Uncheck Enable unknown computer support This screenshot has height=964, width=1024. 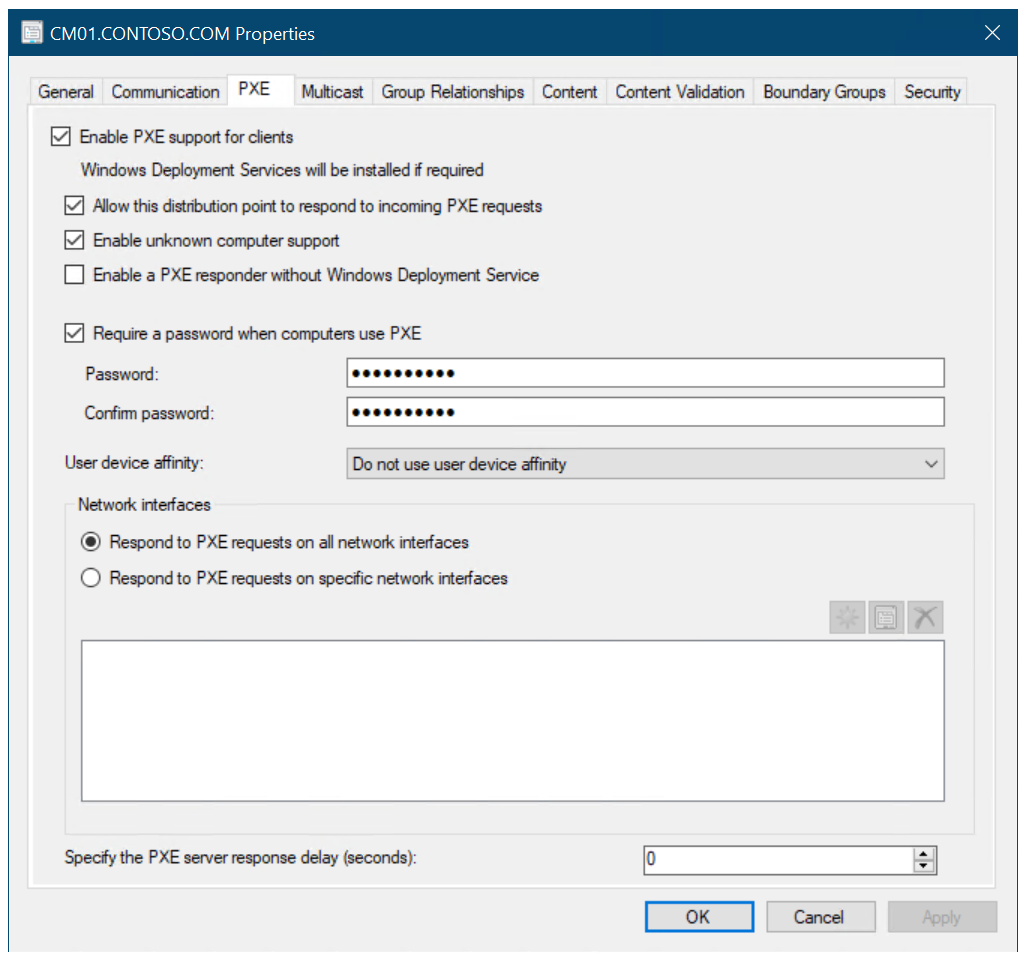tap(74, 241)
